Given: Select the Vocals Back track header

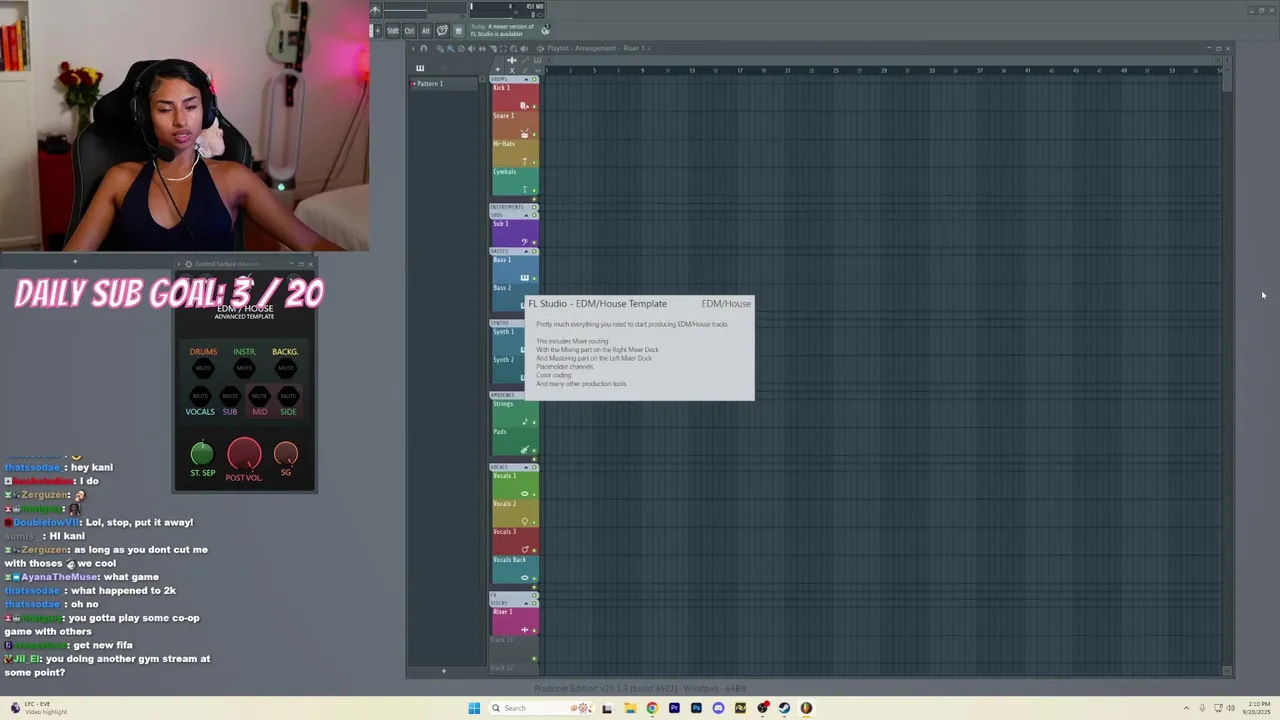Looking at the screenshot, I should (x=514, y=569).
